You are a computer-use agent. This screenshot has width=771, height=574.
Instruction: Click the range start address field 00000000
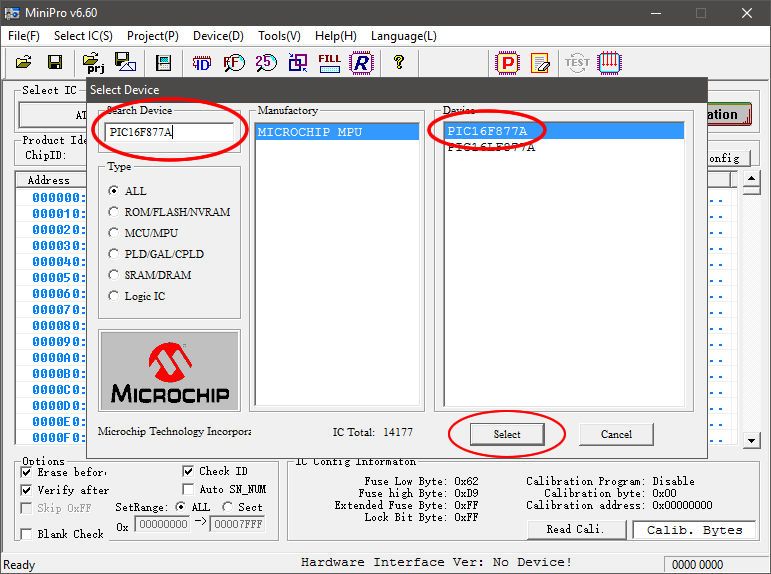point(163,524)
